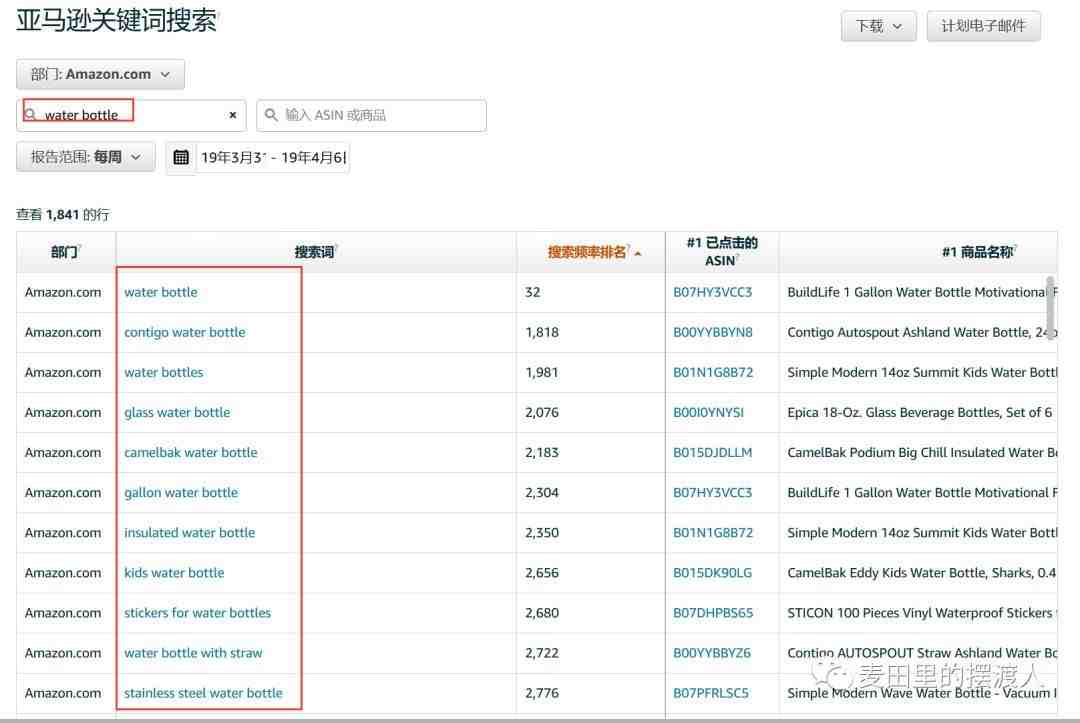Click ASIN B015DJDLLM link
This screenshot has width=1080, height=723.
712,452
